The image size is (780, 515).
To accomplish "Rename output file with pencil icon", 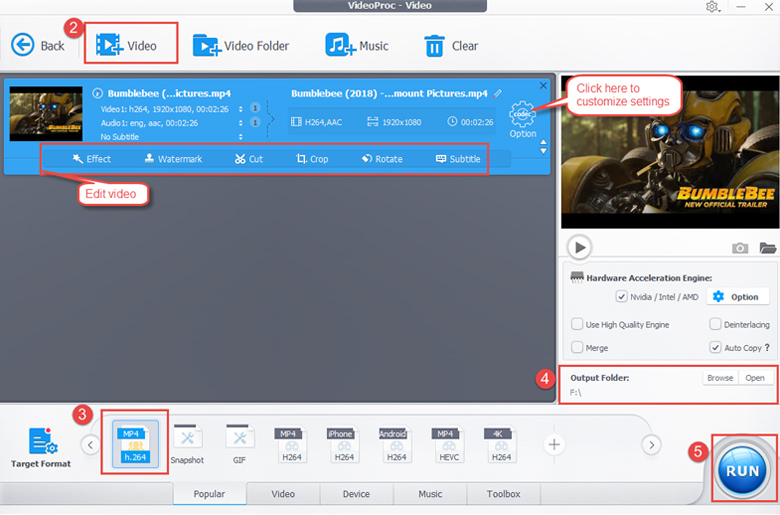I will click(x=497, y=93).
